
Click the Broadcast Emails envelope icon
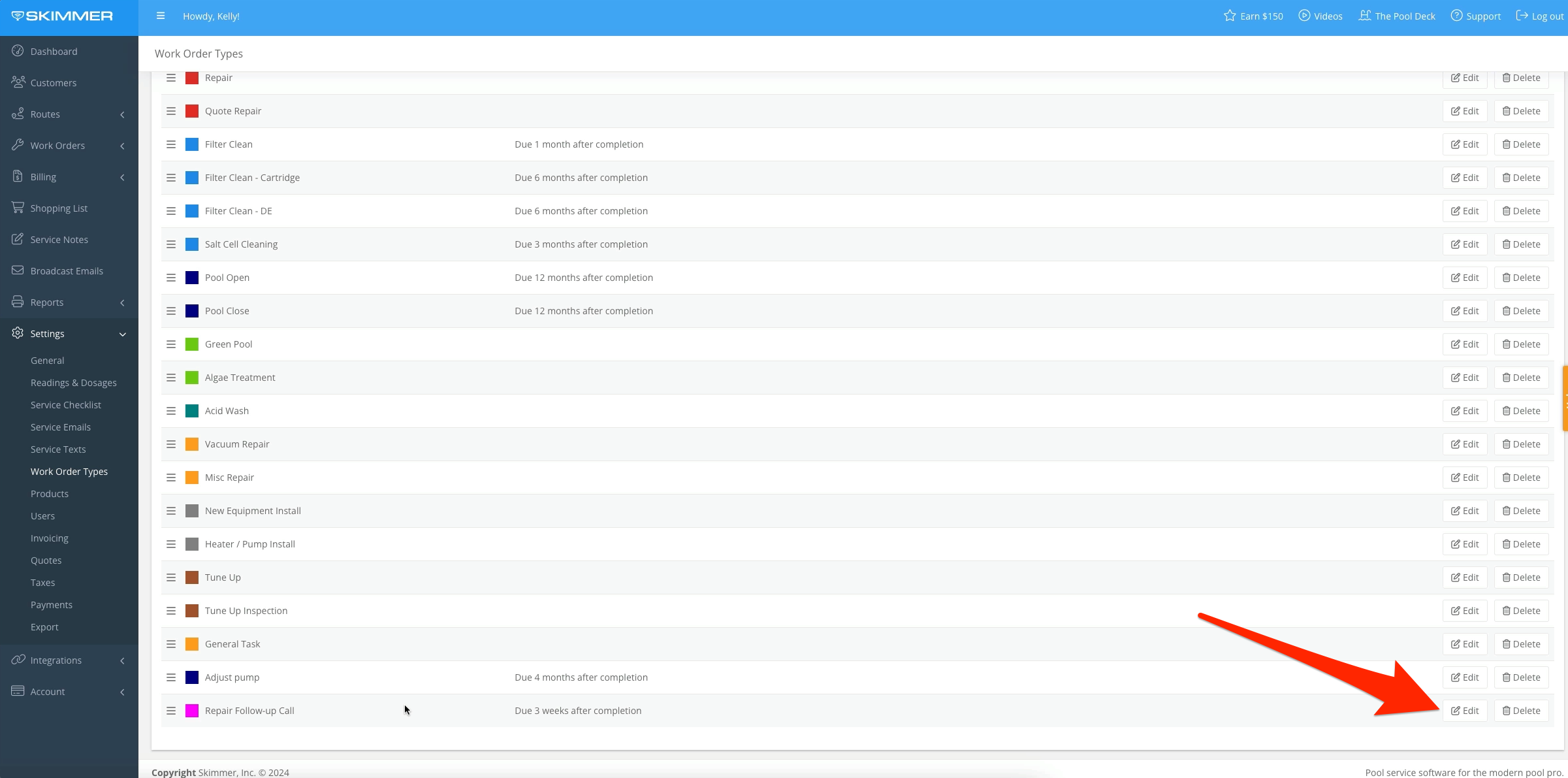[18, 270]
